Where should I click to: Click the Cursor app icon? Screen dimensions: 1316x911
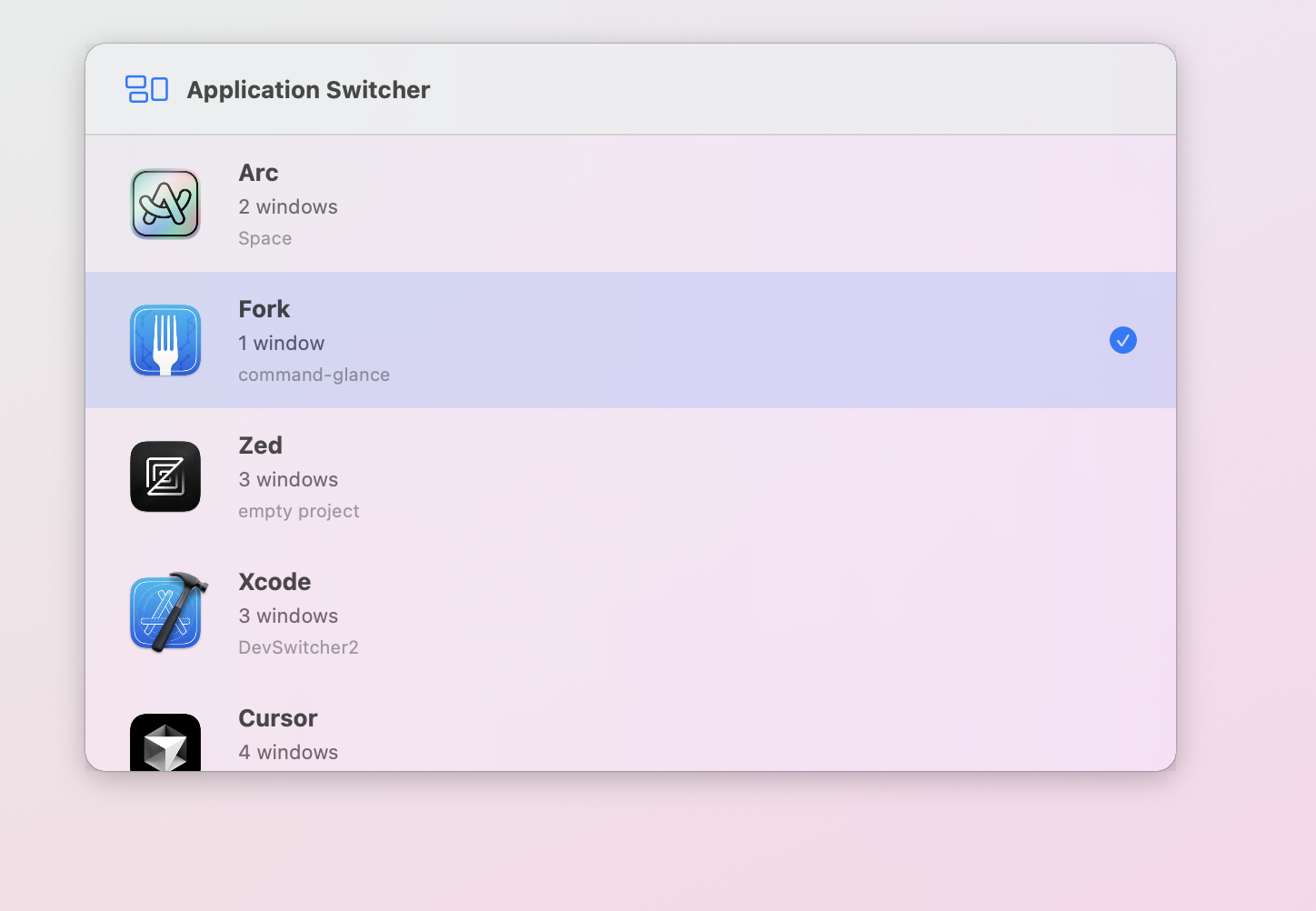(165, 744)
